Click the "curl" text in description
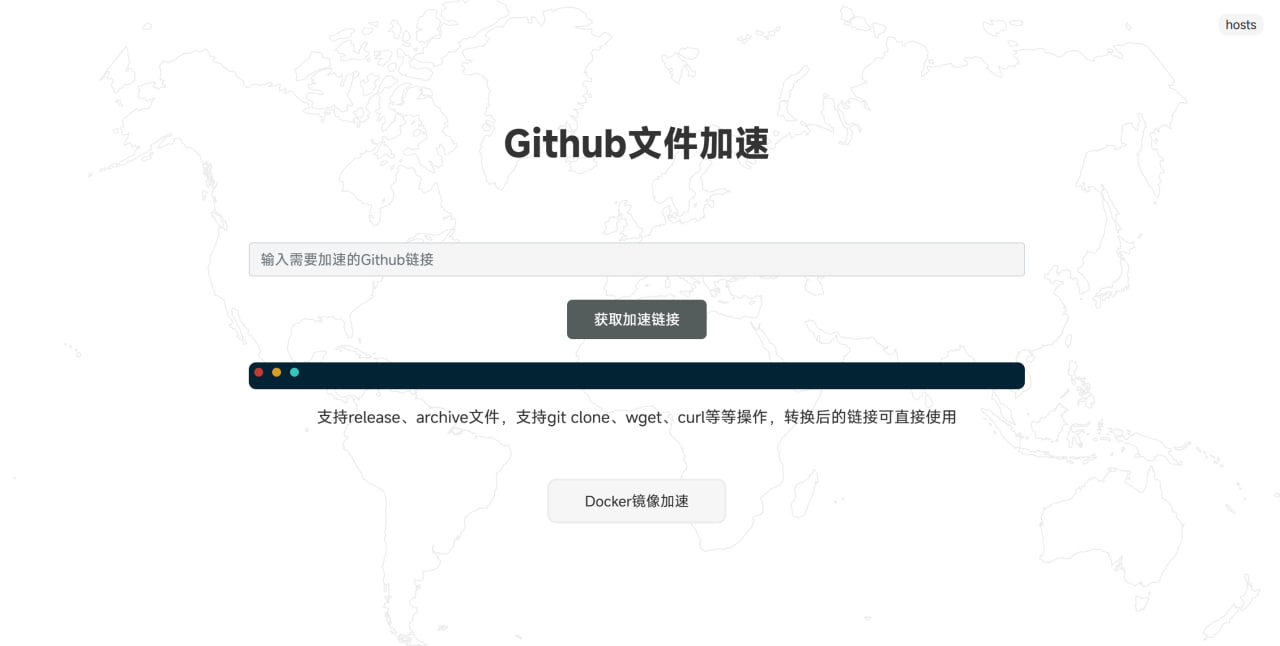 pos(691,418)
